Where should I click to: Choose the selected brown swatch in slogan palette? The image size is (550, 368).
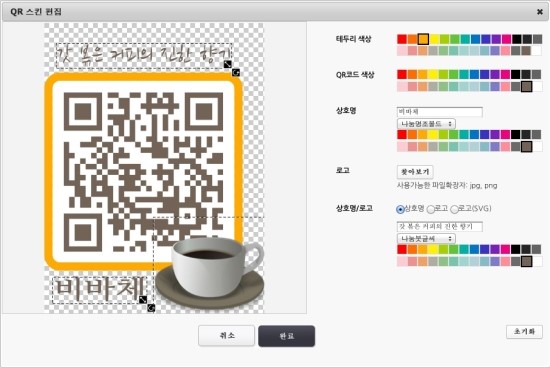click(x=526, y=261)
